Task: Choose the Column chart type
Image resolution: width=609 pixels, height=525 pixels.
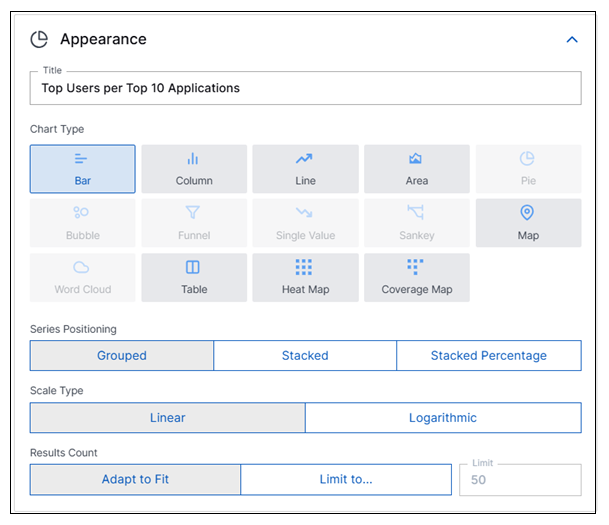Action: pyautogui.click(x=194, y=169)
